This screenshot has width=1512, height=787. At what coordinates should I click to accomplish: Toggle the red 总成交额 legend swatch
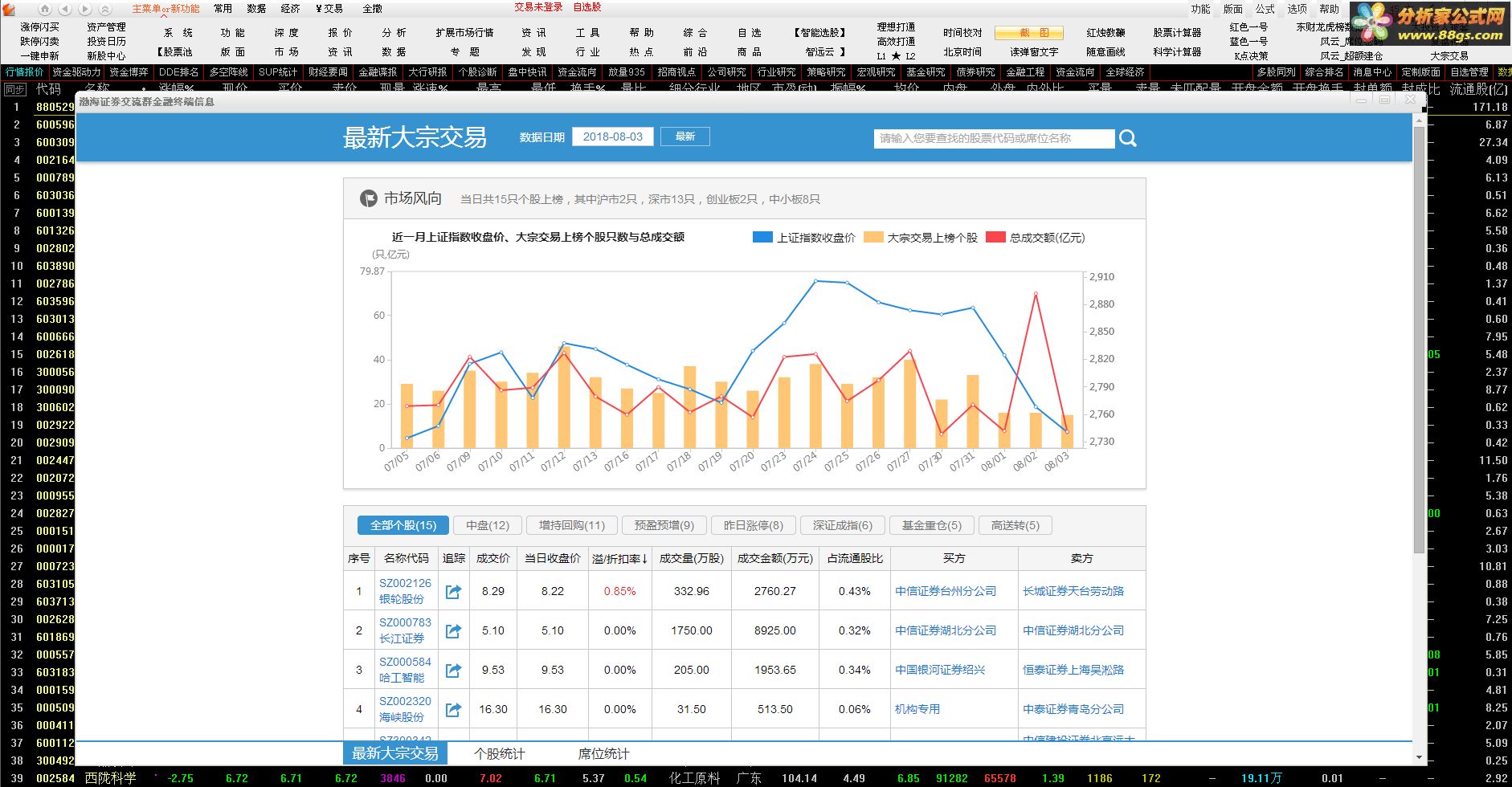(995, 237)
